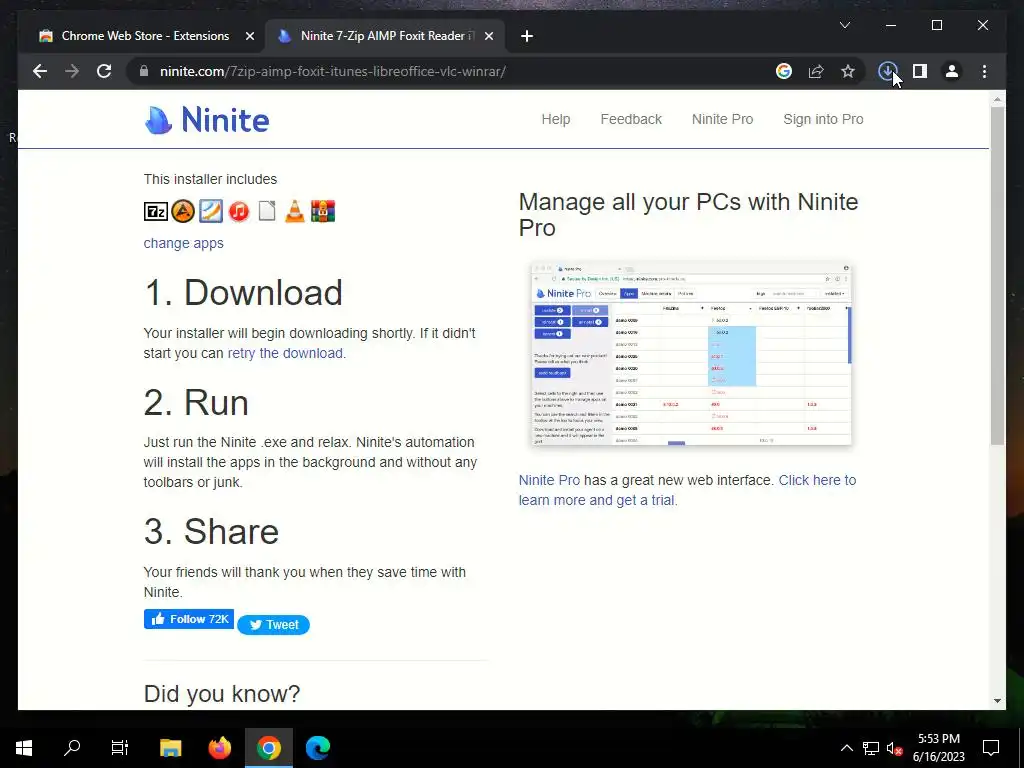Click the network tray icon
Viewport: 1024px width, 768px height.
(x=871, y=748)
